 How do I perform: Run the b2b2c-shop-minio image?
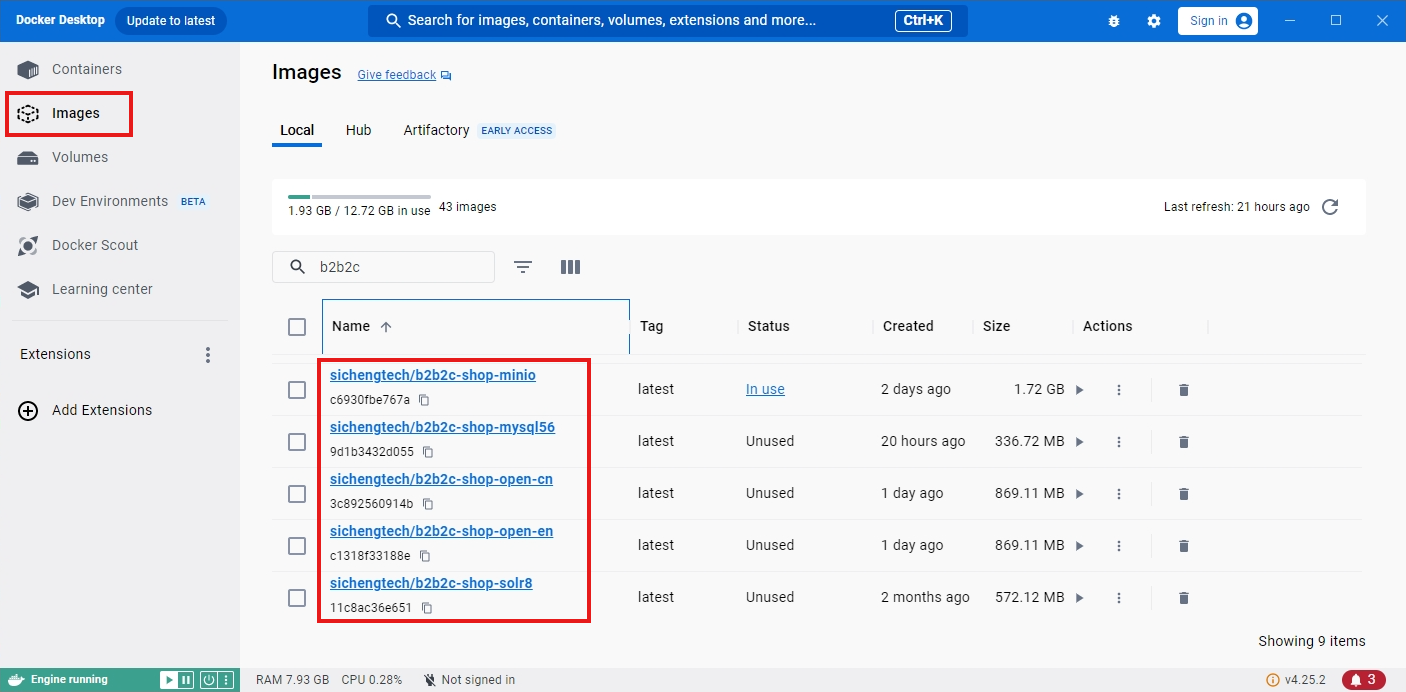coord(1079,390)
